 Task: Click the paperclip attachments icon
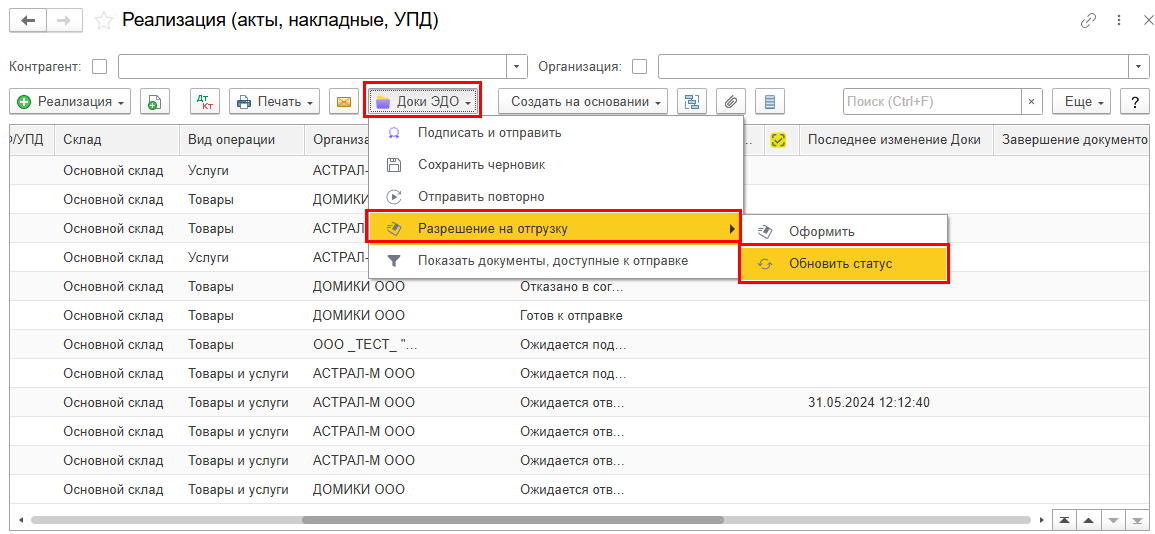pos(731,102)
